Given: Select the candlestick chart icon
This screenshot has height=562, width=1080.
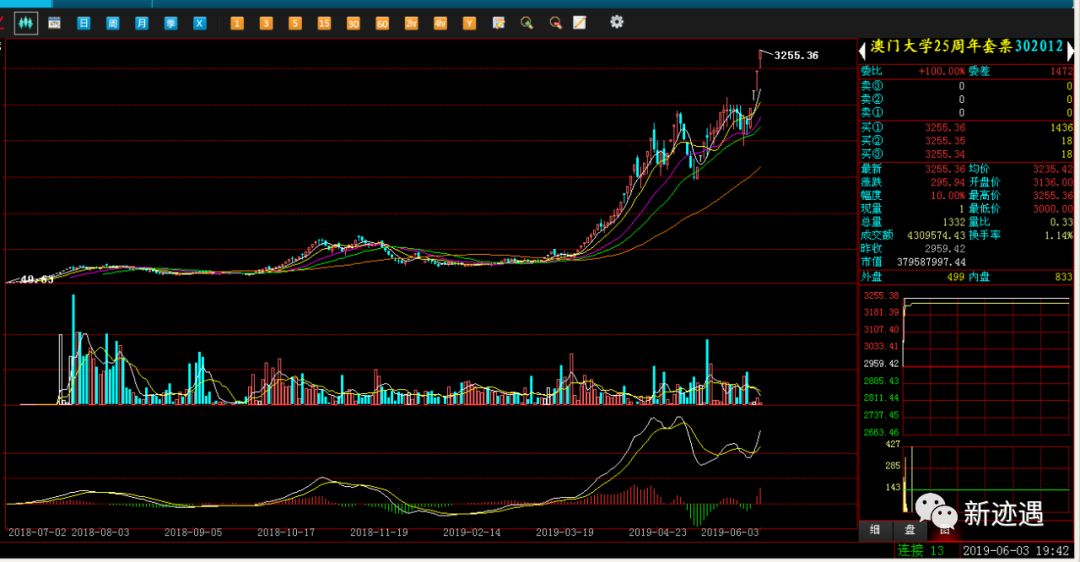Looking at the screenshot, I should point(25,23).
